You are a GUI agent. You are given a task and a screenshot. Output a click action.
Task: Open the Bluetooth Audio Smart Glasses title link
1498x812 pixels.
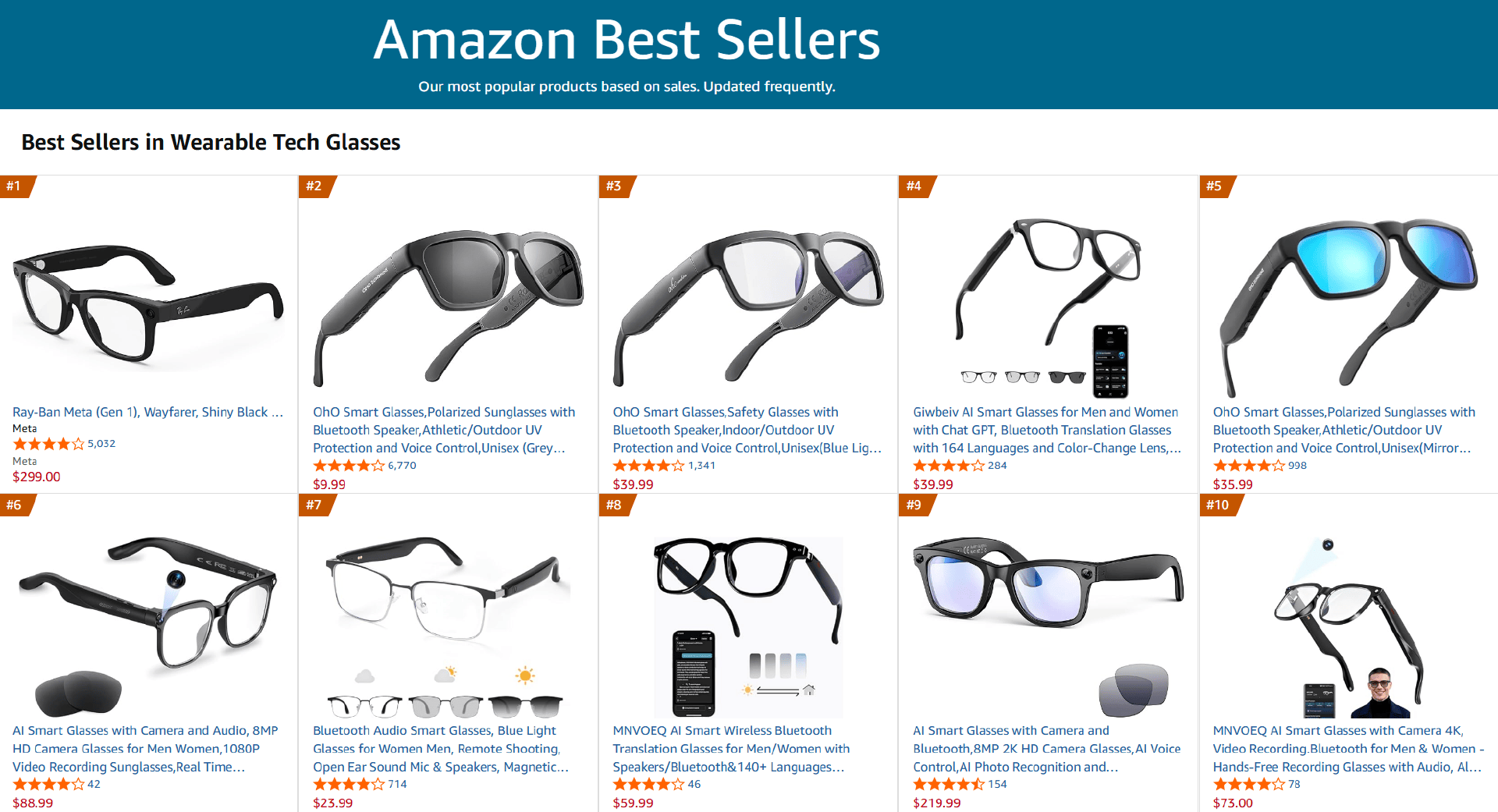click(441, 749)
